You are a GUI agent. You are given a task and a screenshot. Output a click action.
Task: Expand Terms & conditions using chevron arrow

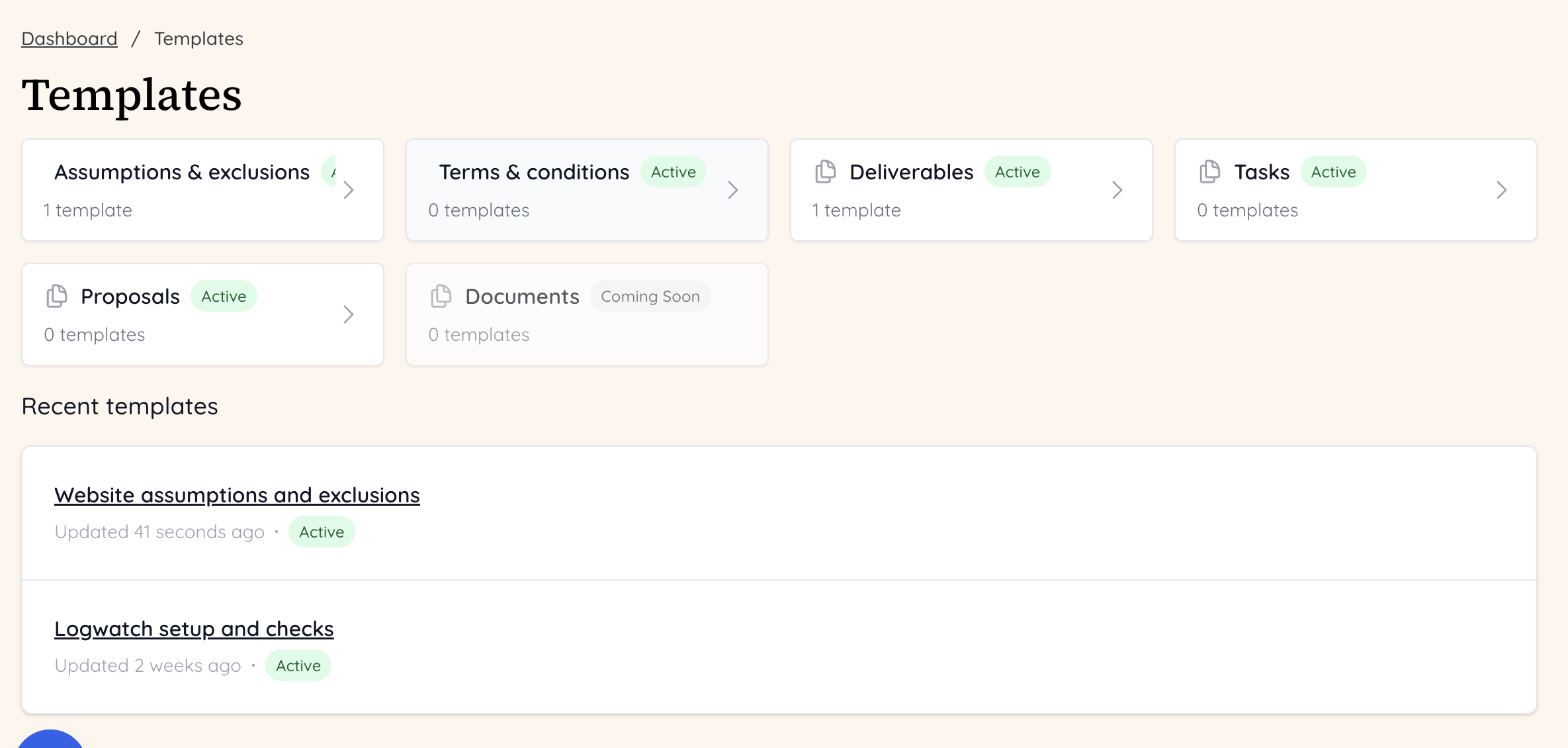(732, 190)
